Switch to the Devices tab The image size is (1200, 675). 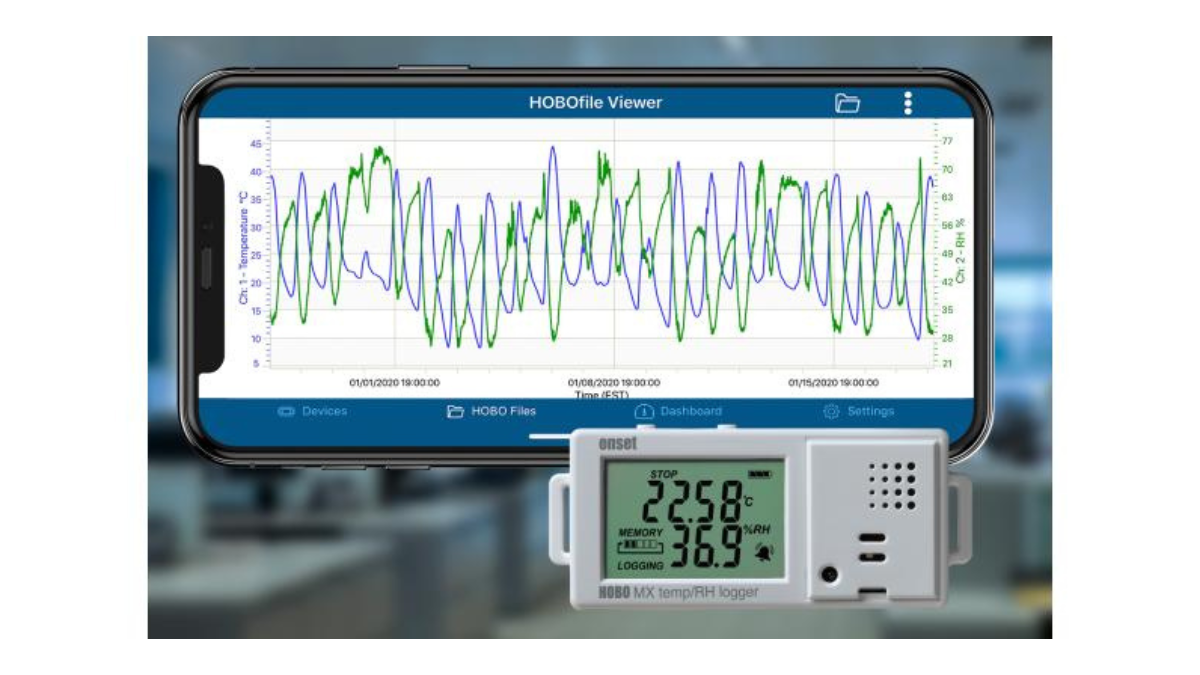(312, 411)
